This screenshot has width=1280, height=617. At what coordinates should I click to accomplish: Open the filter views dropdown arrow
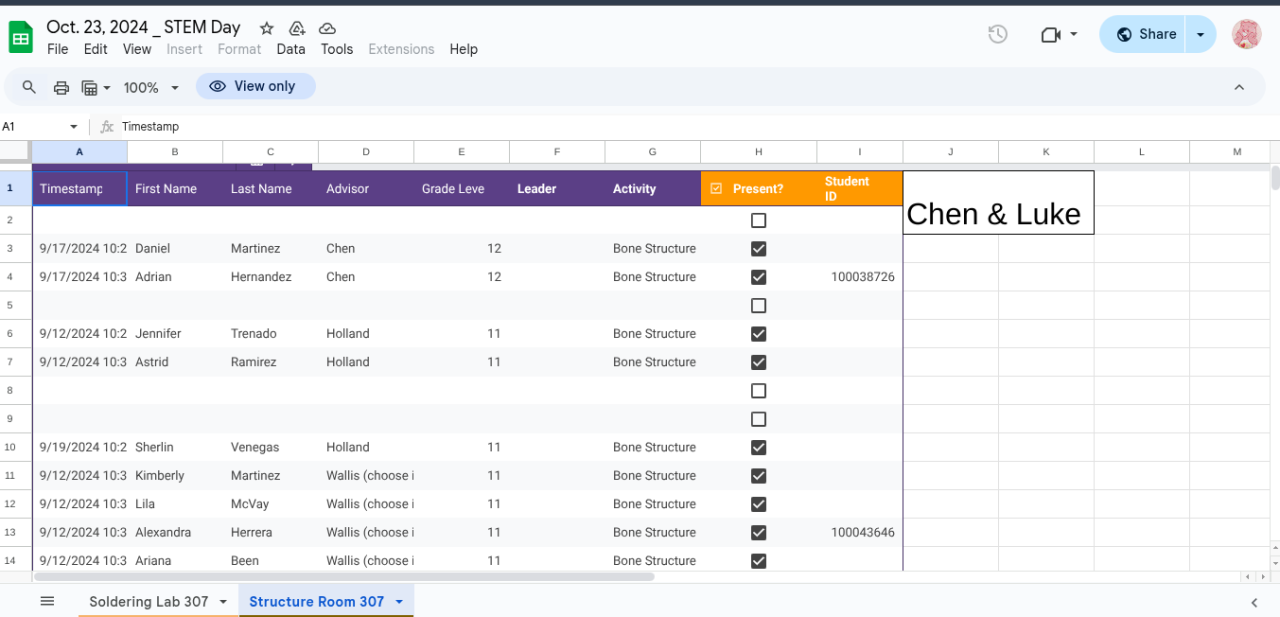point(106,87)
